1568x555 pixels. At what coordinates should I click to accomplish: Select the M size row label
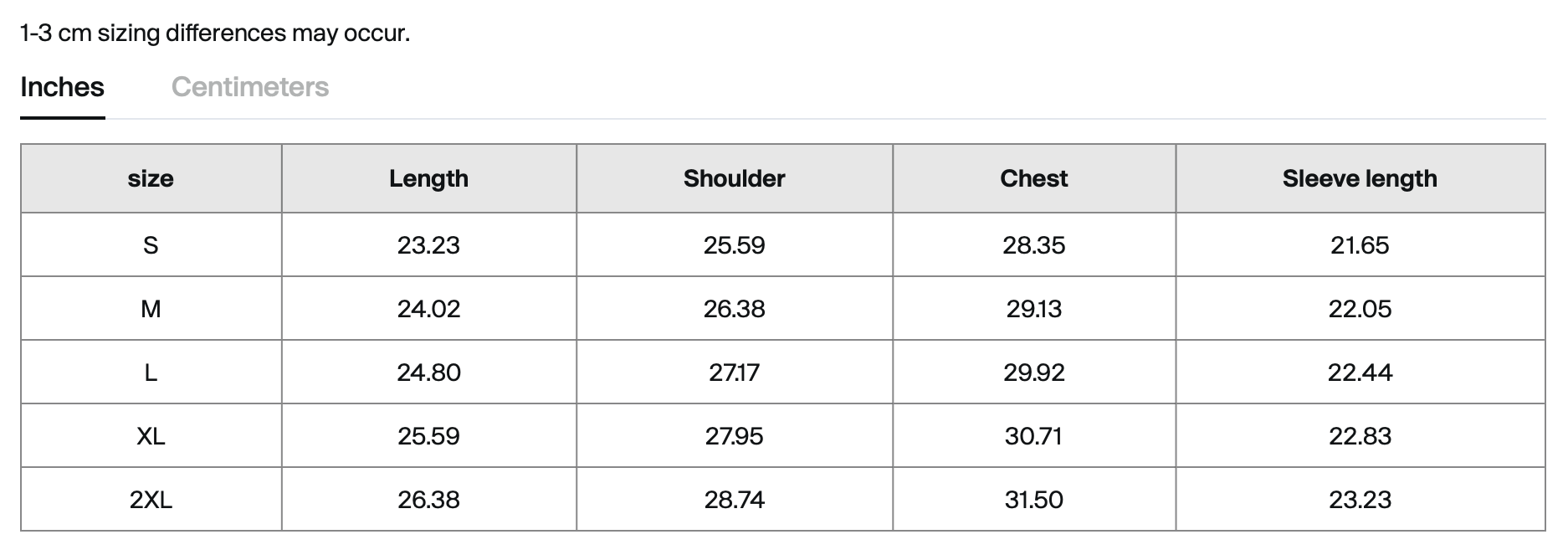151,309
